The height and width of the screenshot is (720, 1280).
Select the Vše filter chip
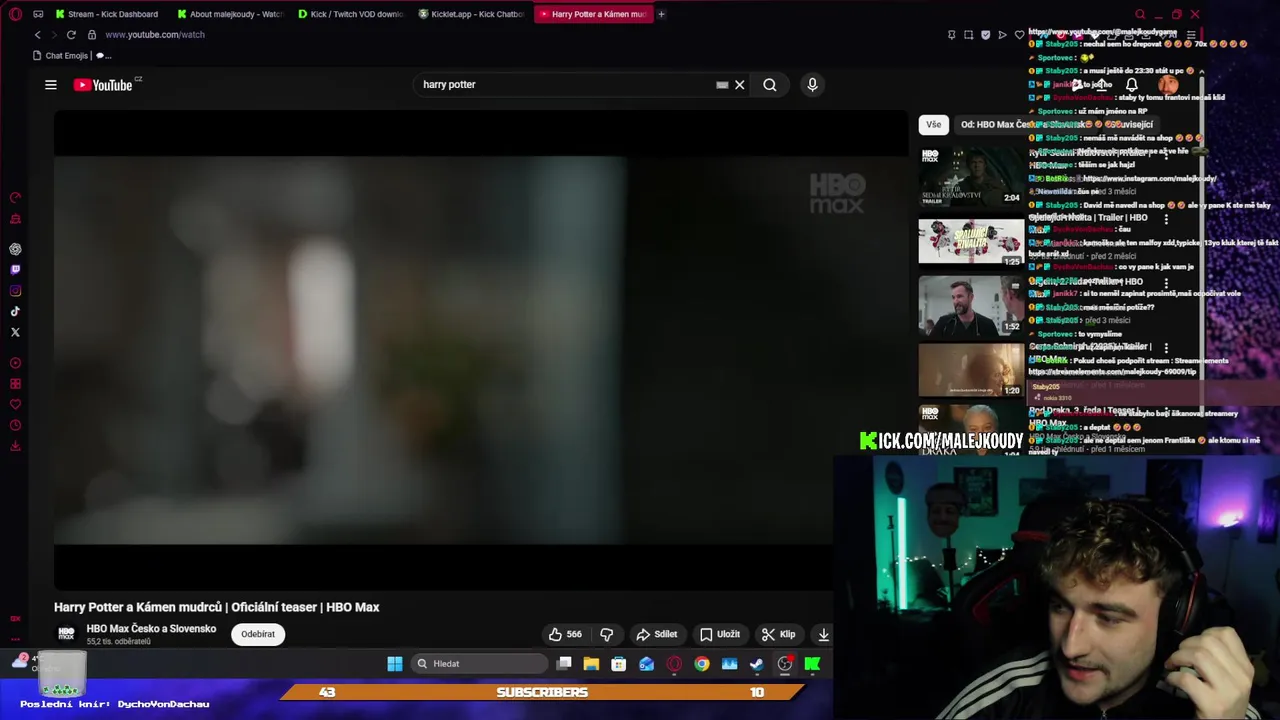933,125
